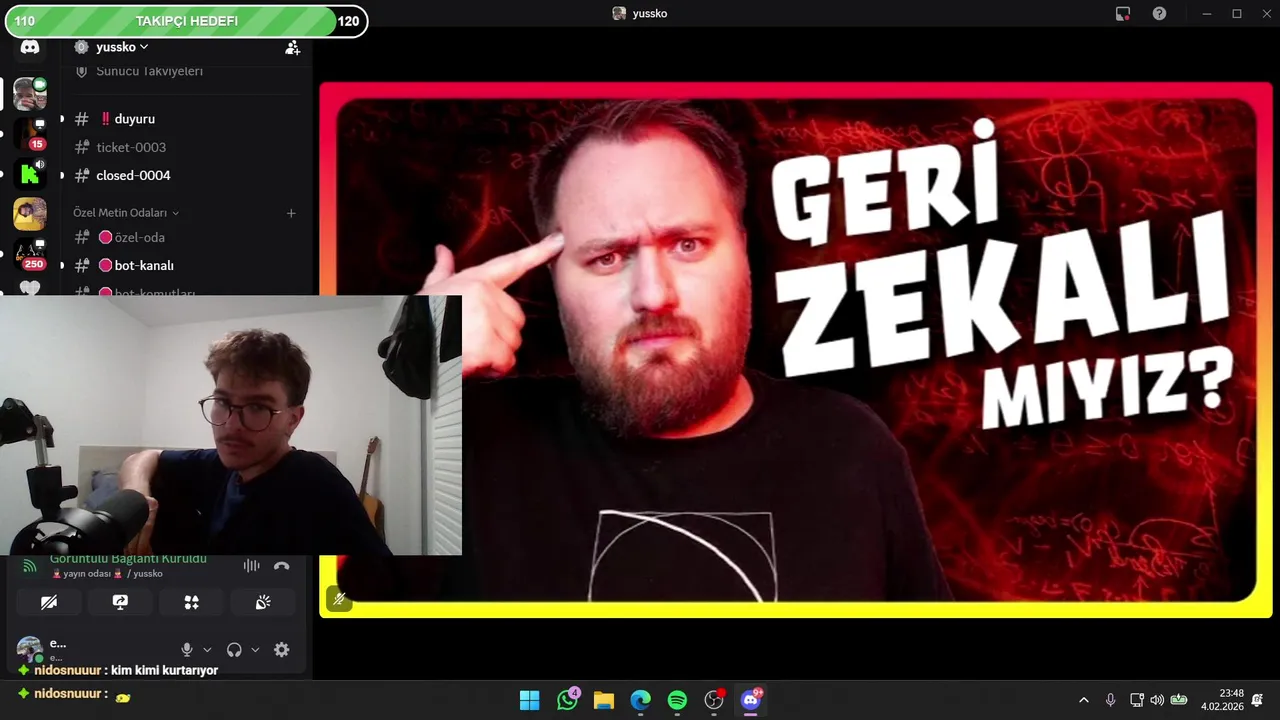Image resolution: width=1280 pixels, height=720 pixels.
Task: Open the server with 250 notifications badge
Action: pos(30,254)
